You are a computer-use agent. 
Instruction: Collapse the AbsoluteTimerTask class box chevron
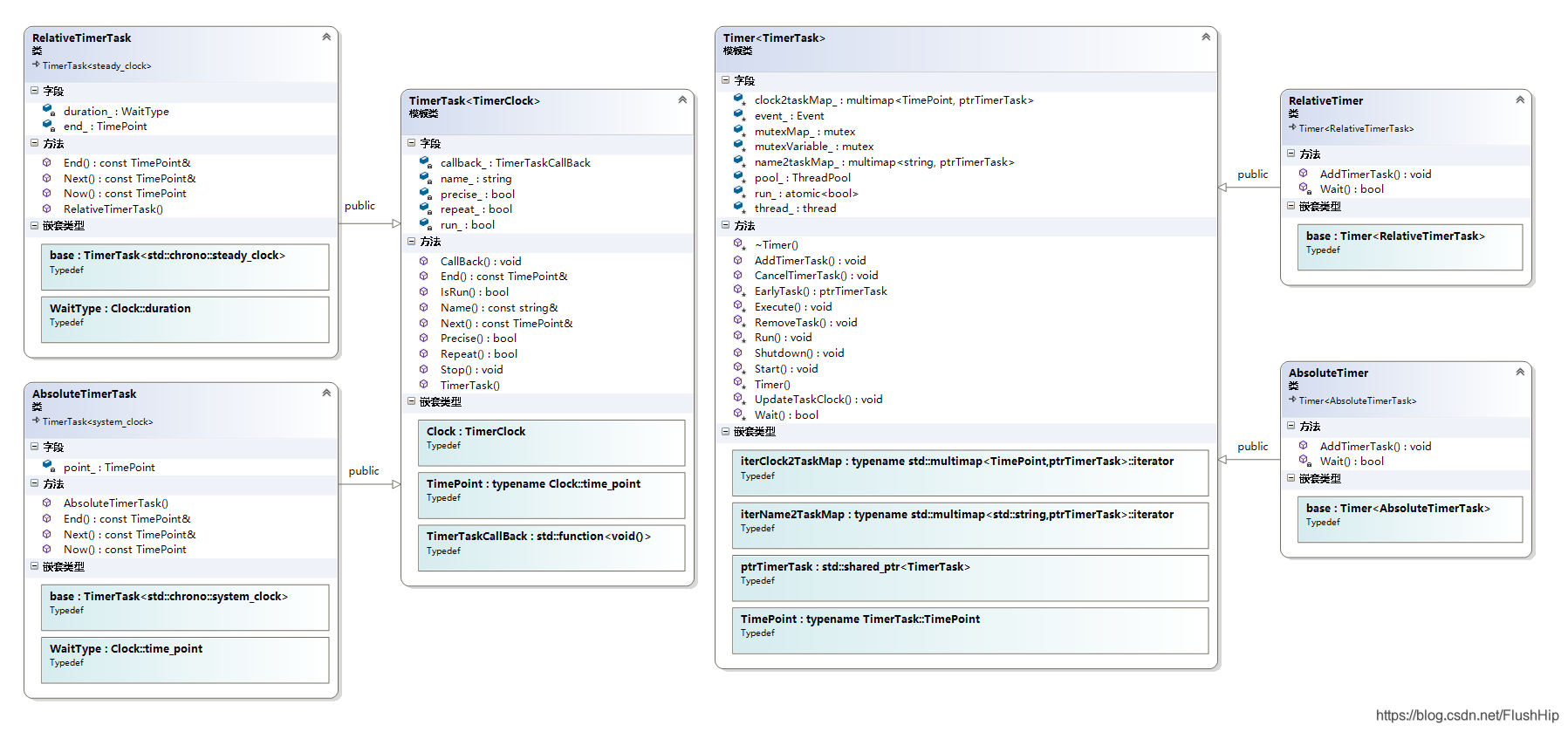[326, 393]
